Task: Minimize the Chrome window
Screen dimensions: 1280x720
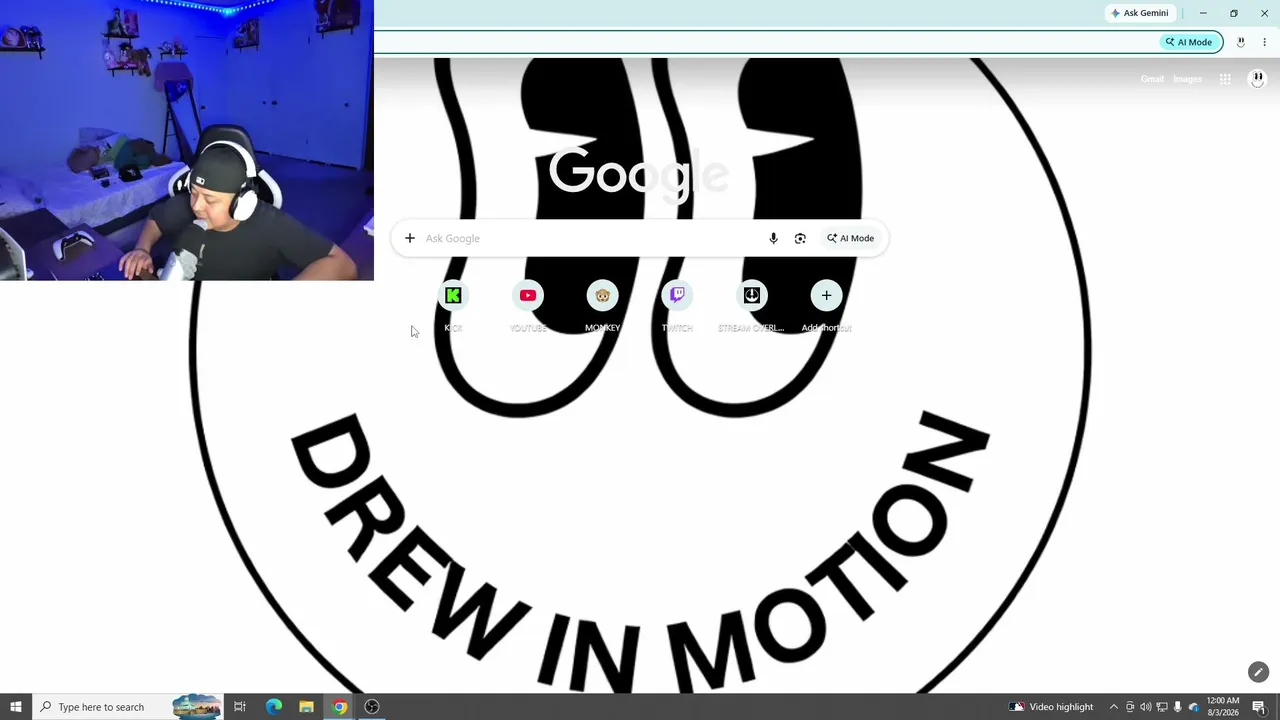Action: 1203,13
